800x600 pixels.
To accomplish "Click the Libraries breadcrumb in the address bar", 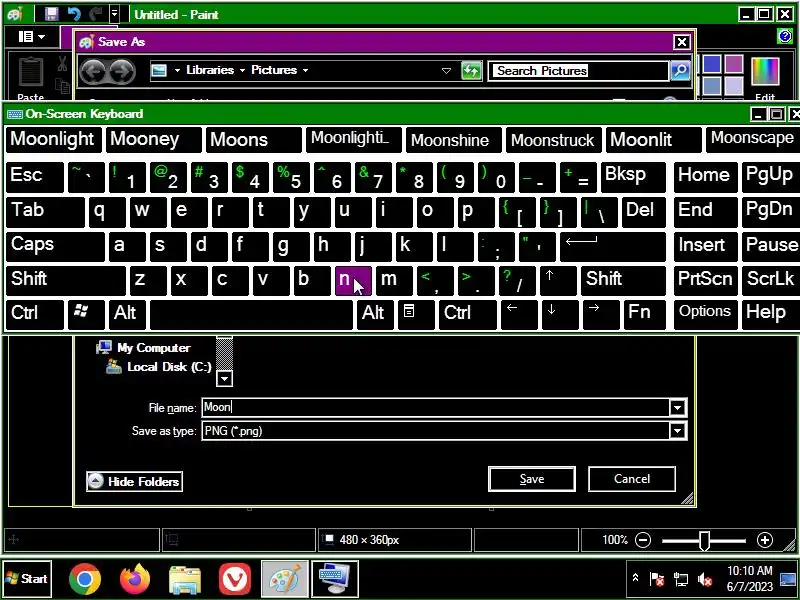I will tap(210, 70).
